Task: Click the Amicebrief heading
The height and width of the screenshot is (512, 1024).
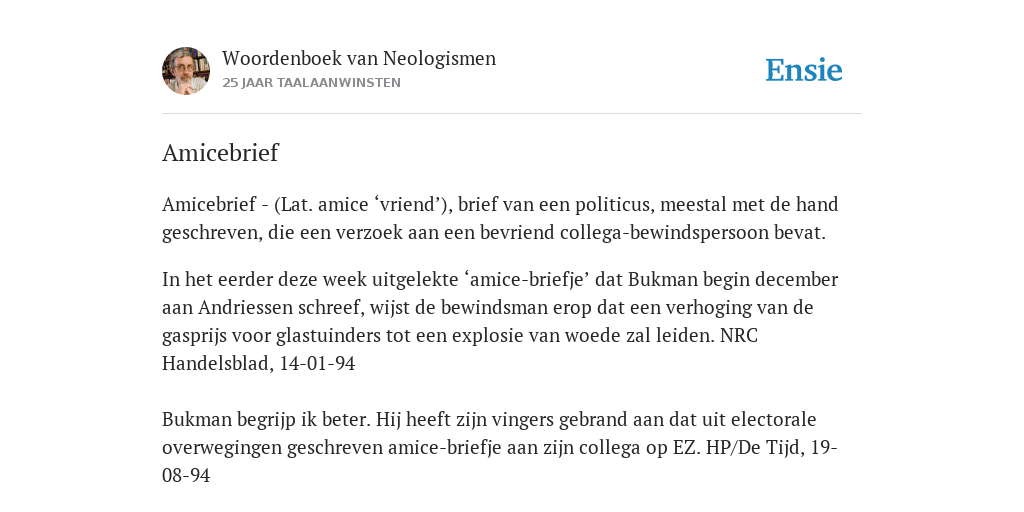Action: [220, 153]
